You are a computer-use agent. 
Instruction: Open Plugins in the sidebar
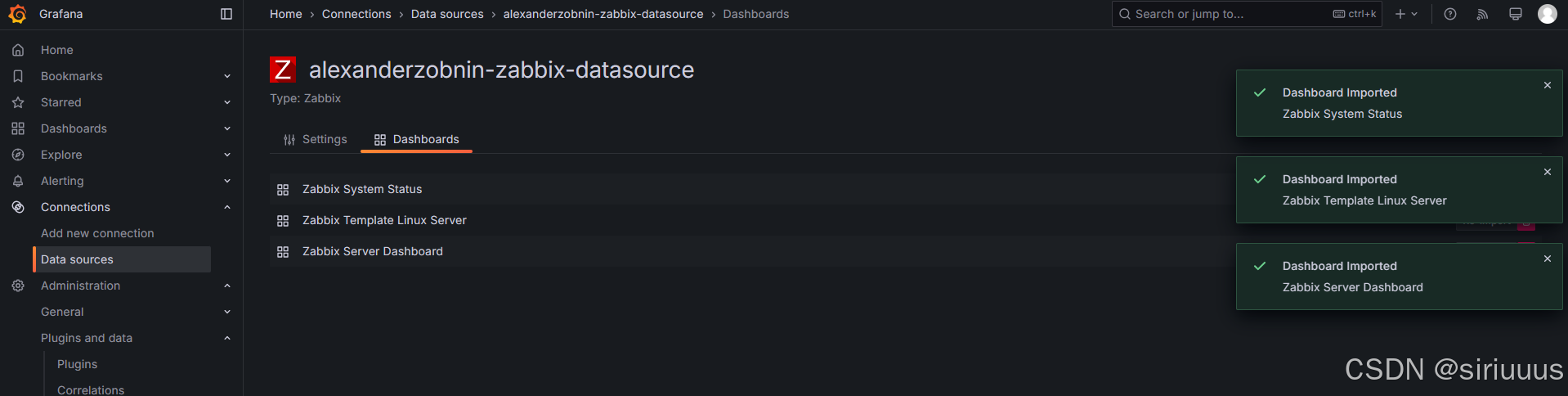77,364
